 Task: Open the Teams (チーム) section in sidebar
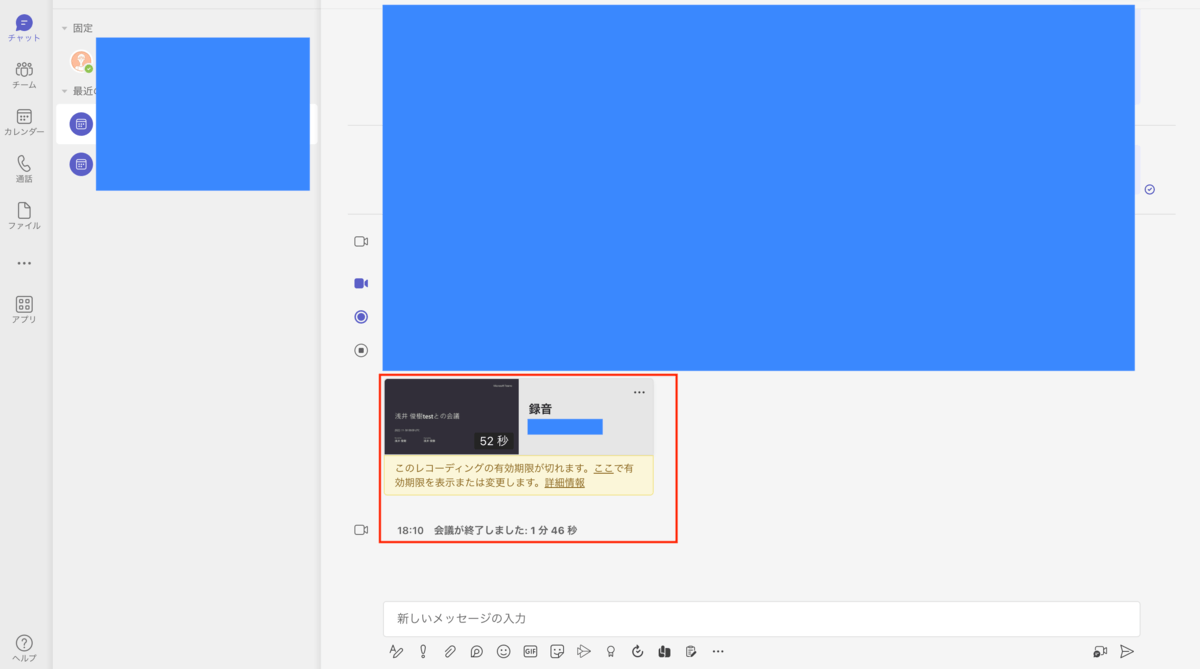coord(24,74)
